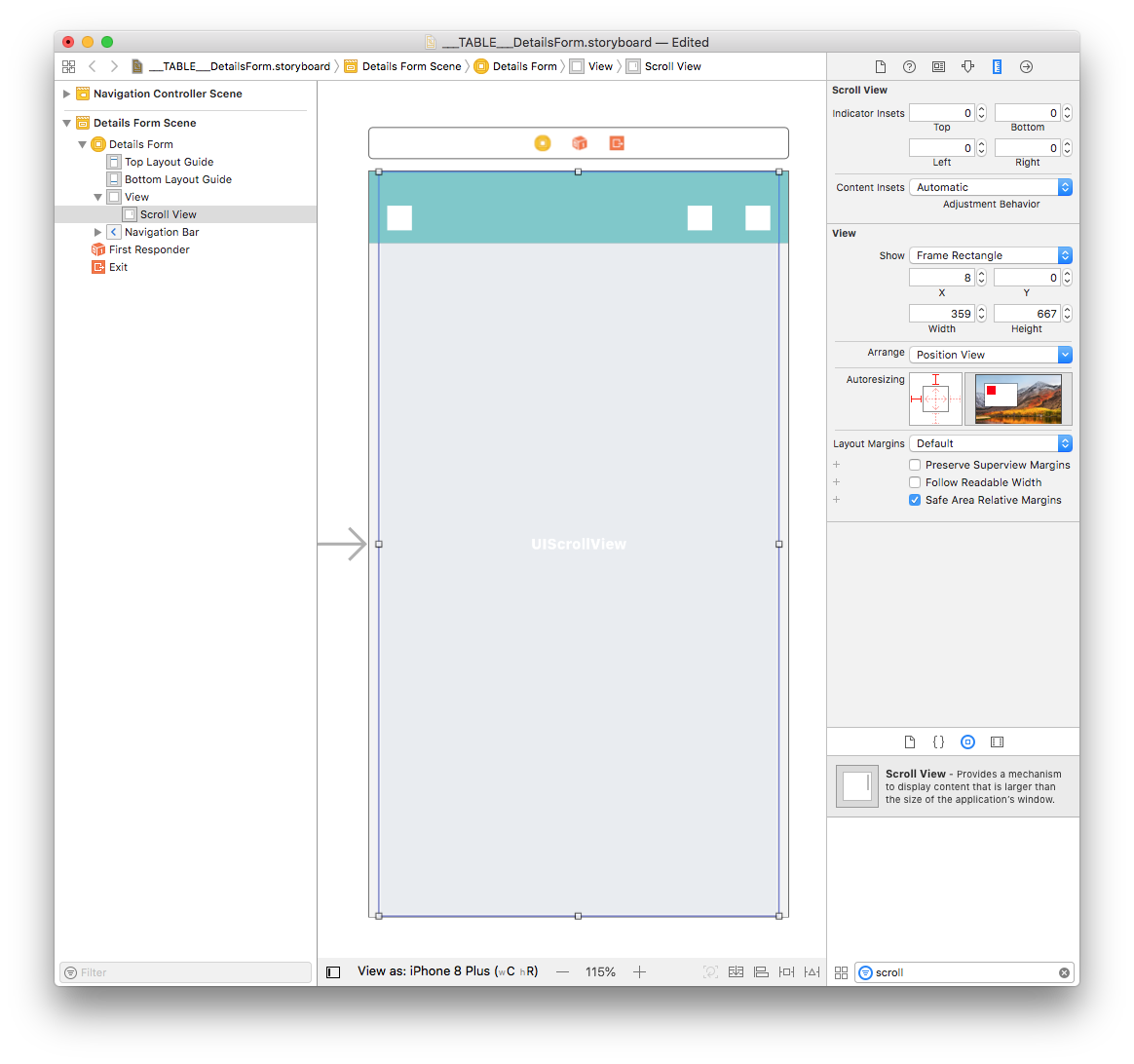Switch to the Size inspector tab
Screen dimensions: 1134x1064
coord(997,66)
